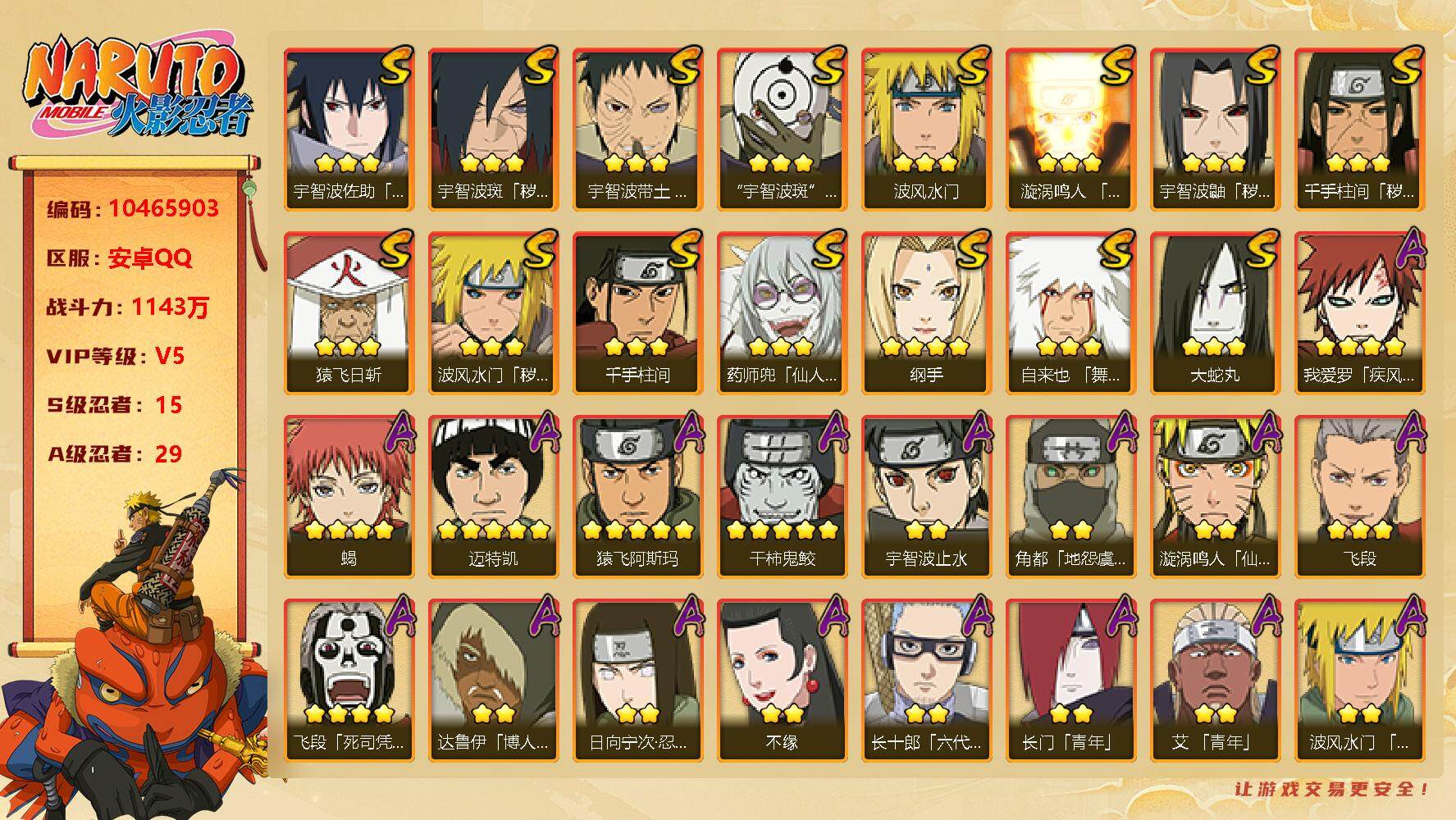Select the 艾「青年」 ninja card
This screenshot has height=820, width=1456.
point(1215,681)
